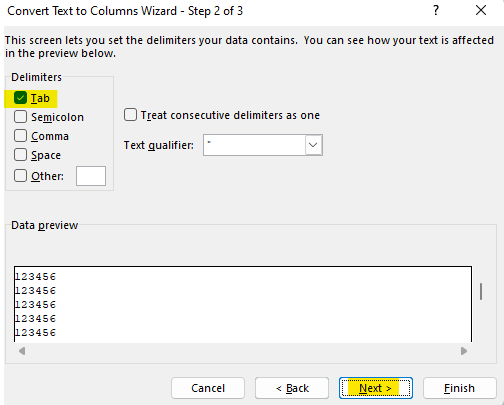Screen dimensions: 504x405
Task: Click the Cancel button
Action: point(208,388)
